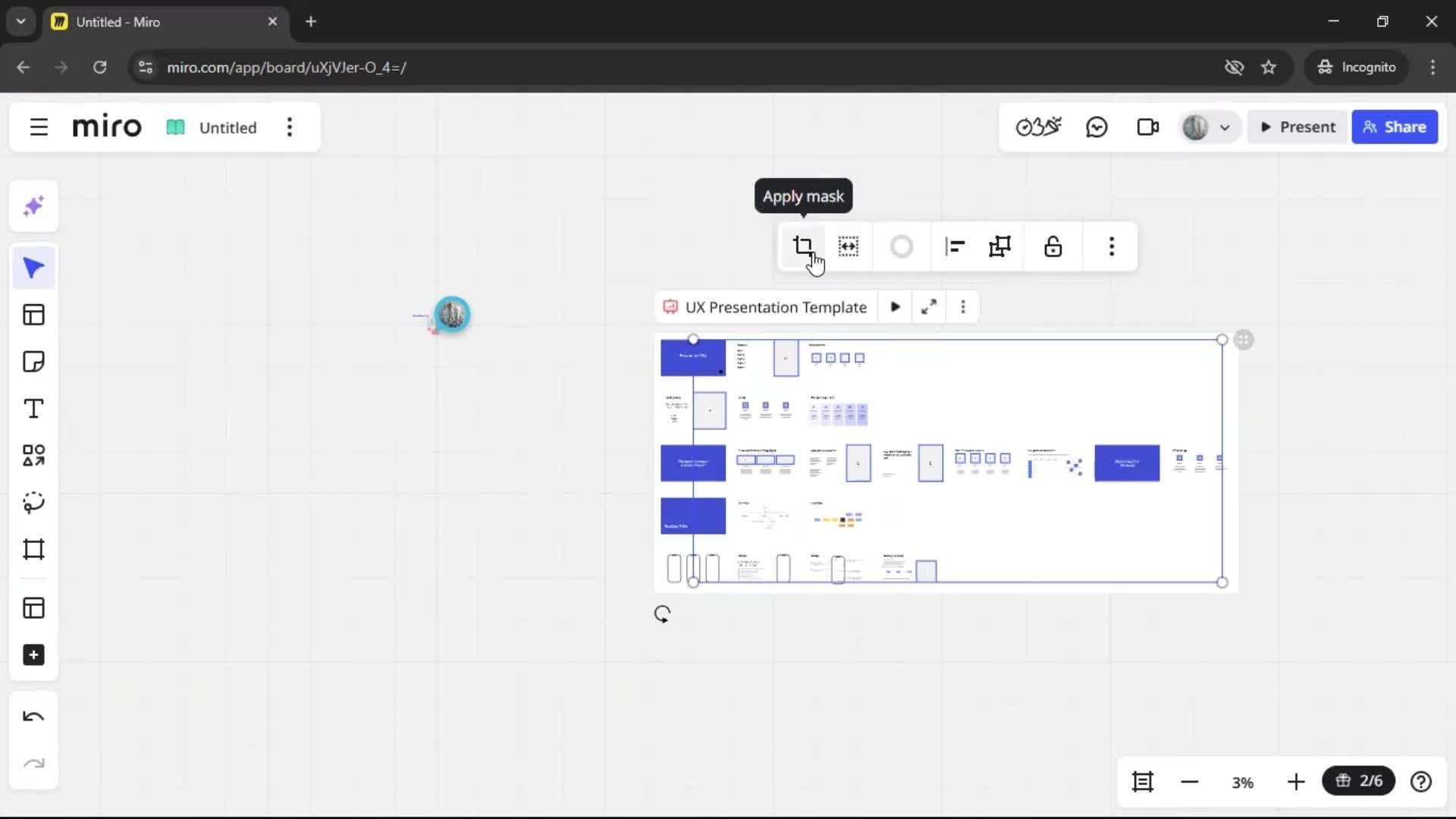Open board options three-dot menu
The height and width of the screenshot is (819, 1456).
coord(290,127)
